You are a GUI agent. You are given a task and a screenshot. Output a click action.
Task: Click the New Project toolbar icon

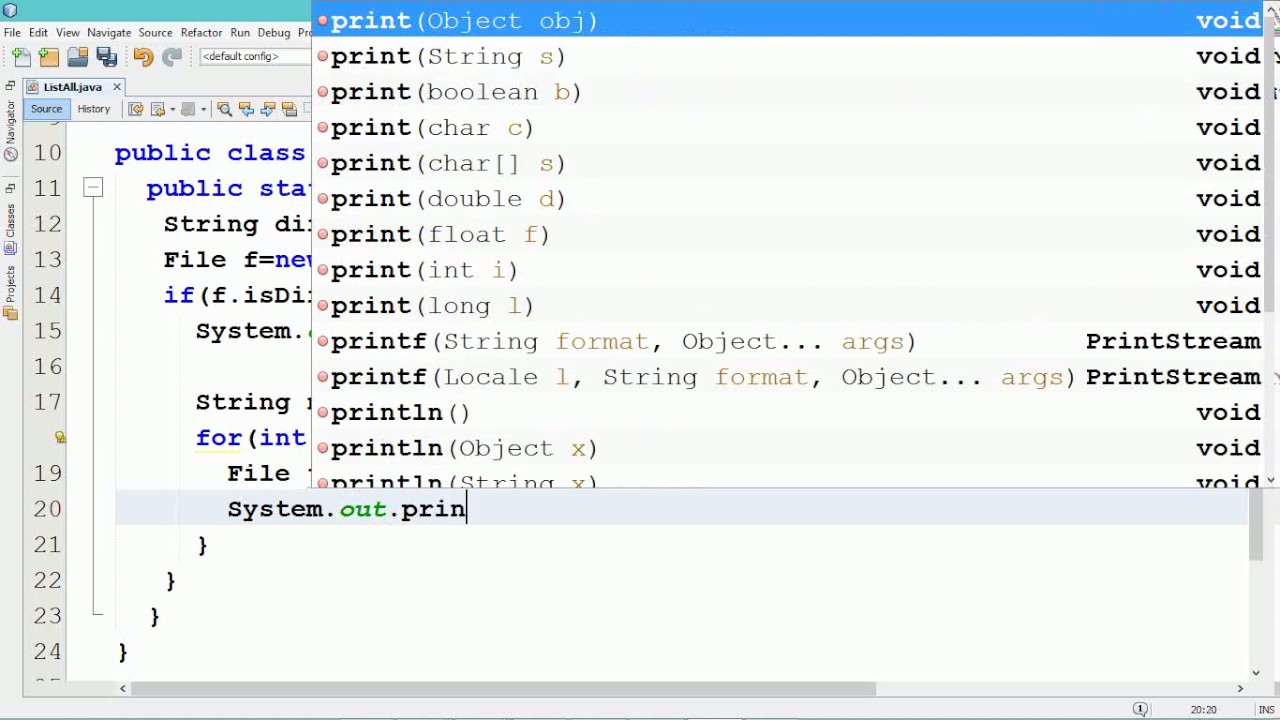click(49, 57)
